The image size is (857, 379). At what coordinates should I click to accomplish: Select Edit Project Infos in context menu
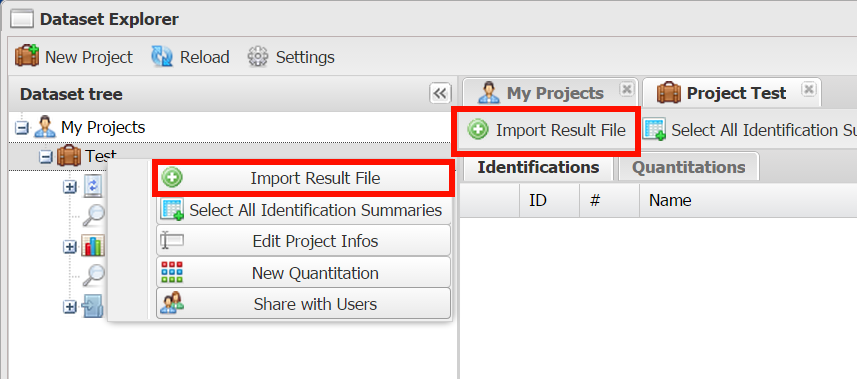[303, 241]
